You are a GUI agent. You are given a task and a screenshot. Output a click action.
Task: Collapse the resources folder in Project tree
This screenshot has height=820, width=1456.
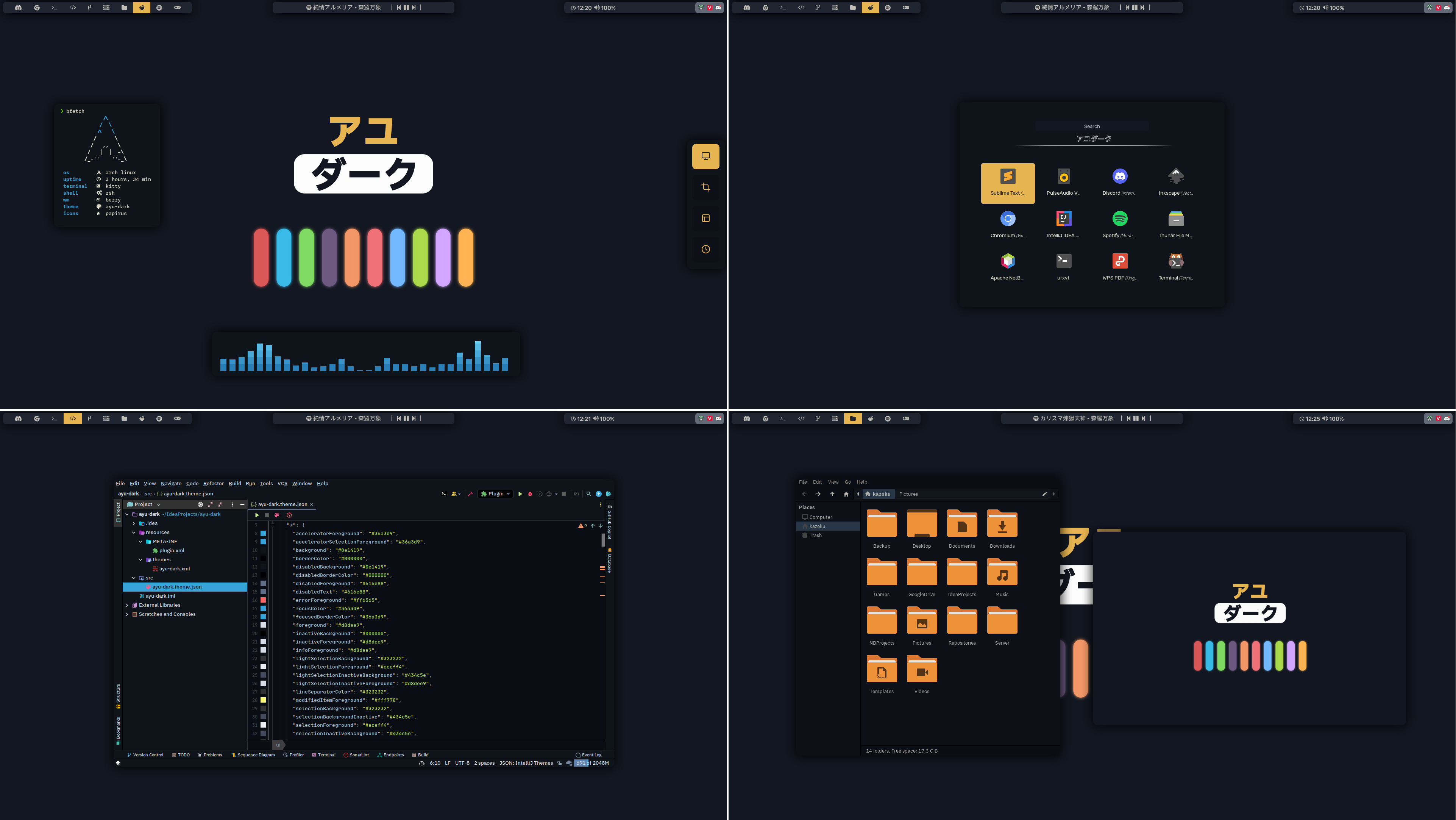[133, 533]
